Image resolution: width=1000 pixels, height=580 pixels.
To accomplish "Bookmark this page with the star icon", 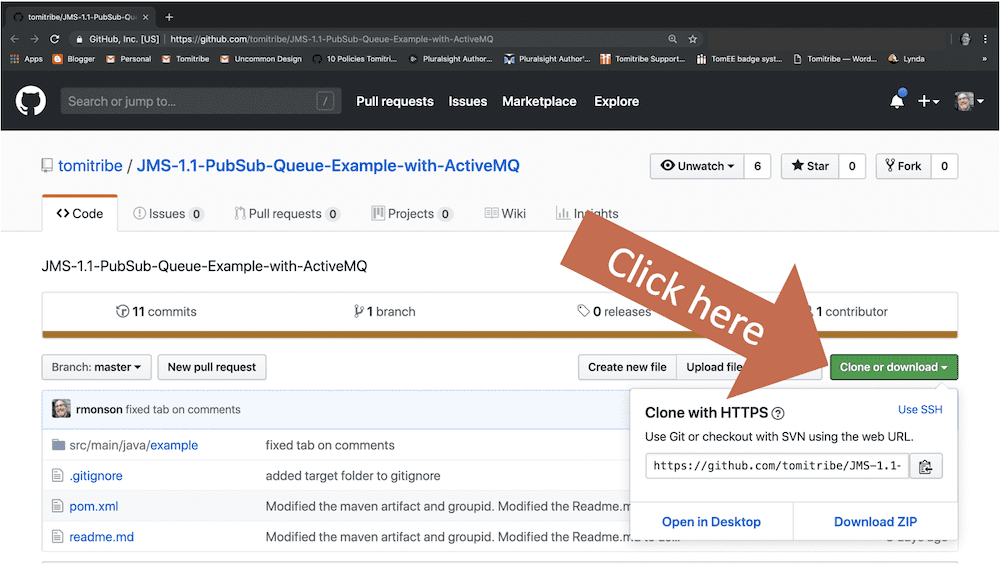I will (x=693, y=39).
